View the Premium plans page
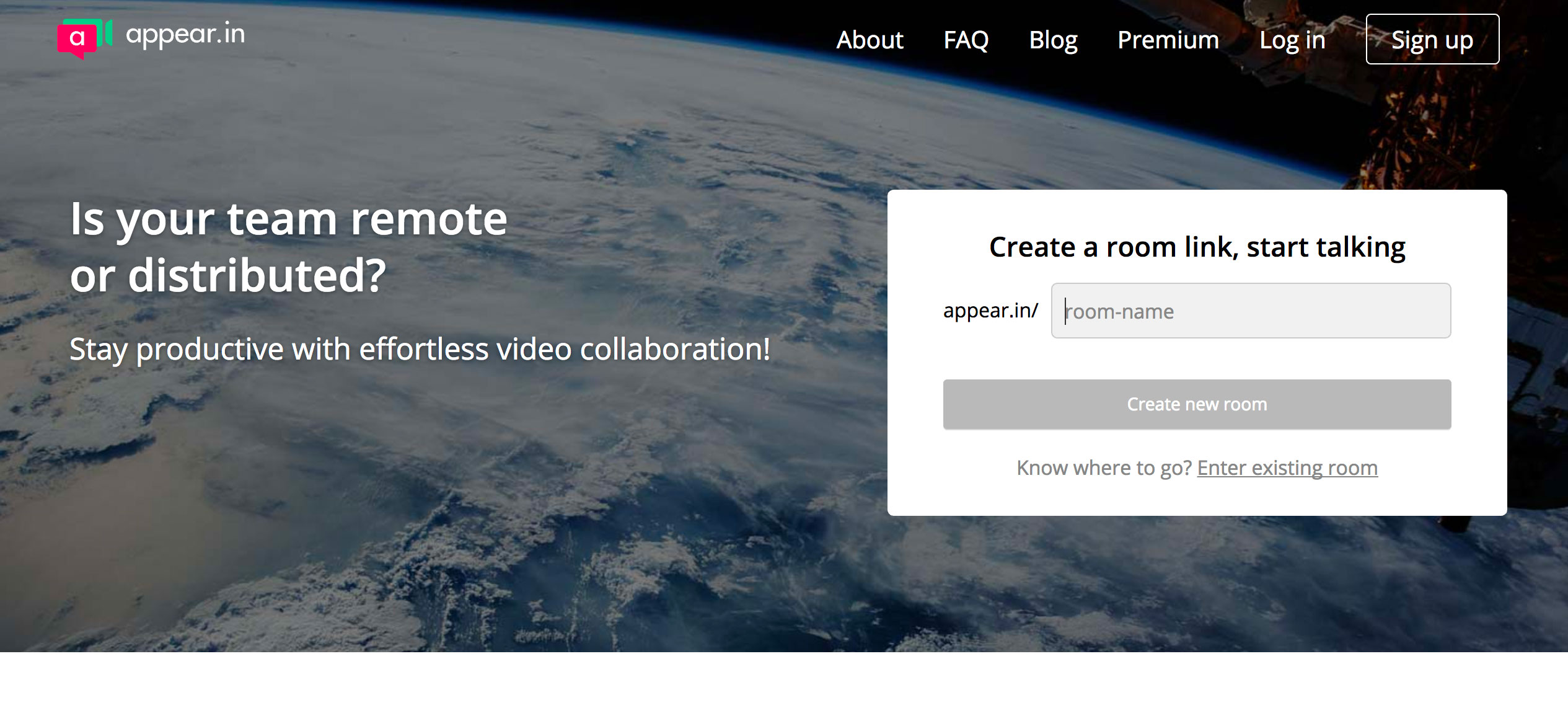The width and height of the screenshot is (1568, 708). 1168,40
